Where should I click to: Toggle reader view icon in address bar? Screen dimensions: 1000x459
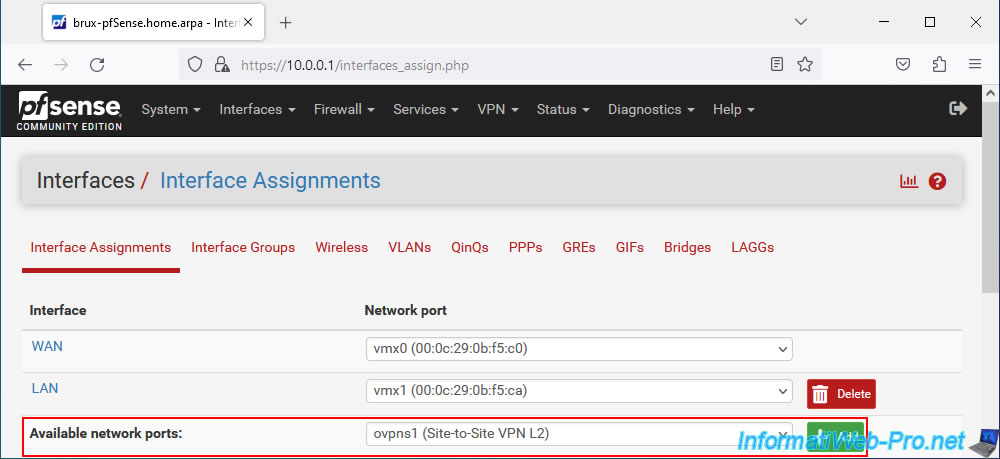pyautogui.click(x=777, y=64)
